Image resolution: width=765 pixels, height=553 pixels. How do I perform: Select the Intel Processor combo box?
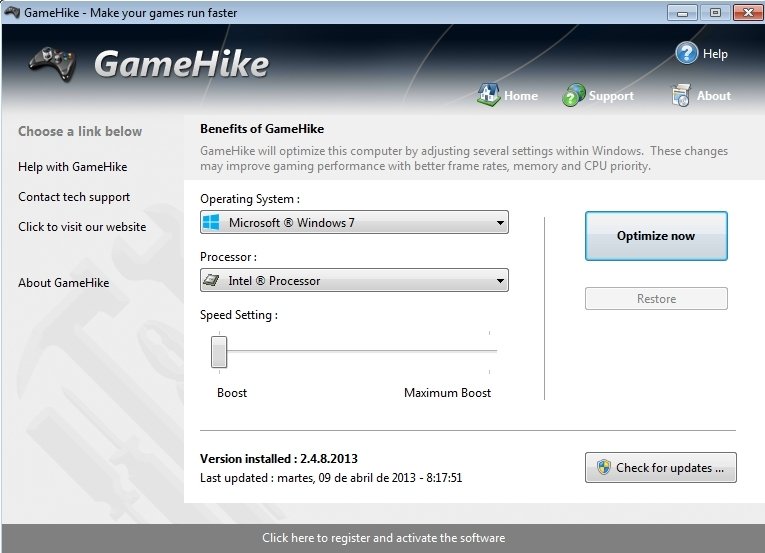(x=354, y=280)
